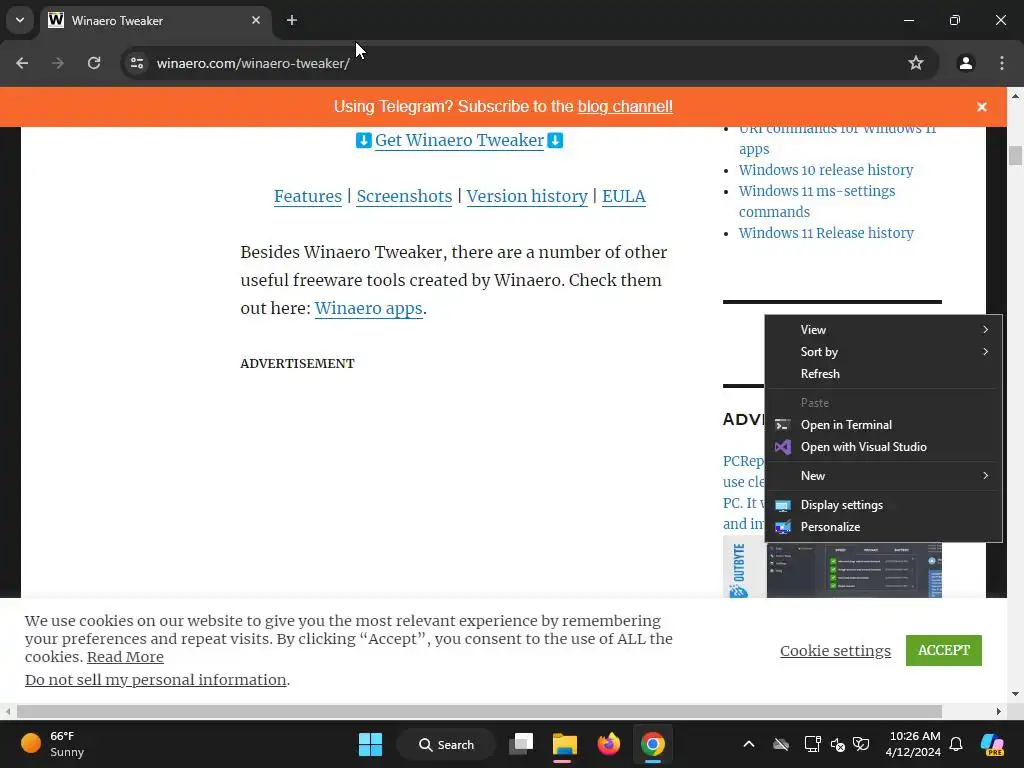
Task: Open the Features link
Action: [308, 197]
